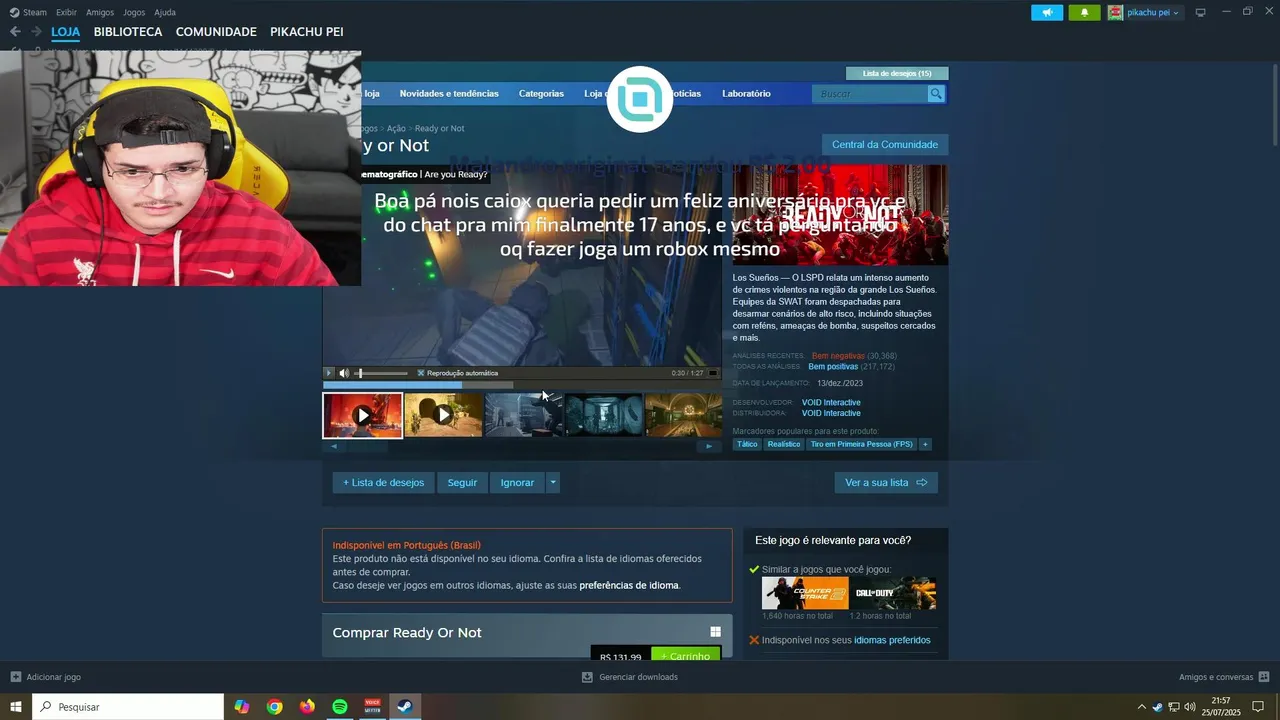The width and height of the screenshot is (1280, 720).
Task: Click the Tático tag
Action: click(747, 444)
